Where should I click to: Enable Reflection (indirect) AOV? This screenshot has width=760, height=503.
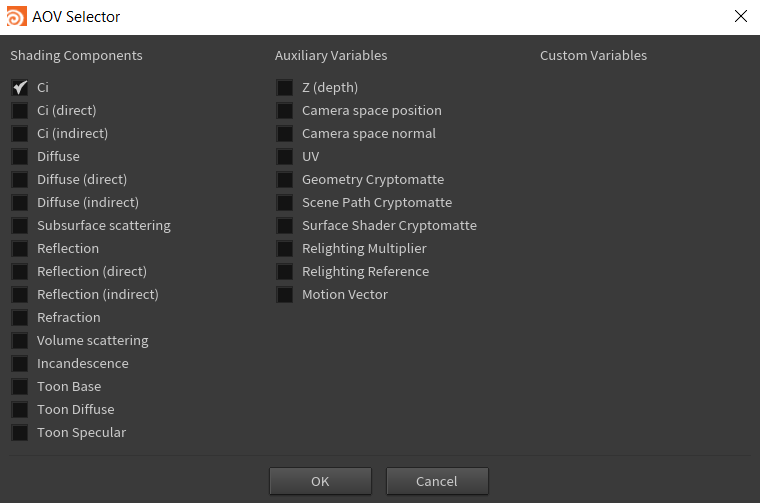pyautogui.click(x=20, y=295)
